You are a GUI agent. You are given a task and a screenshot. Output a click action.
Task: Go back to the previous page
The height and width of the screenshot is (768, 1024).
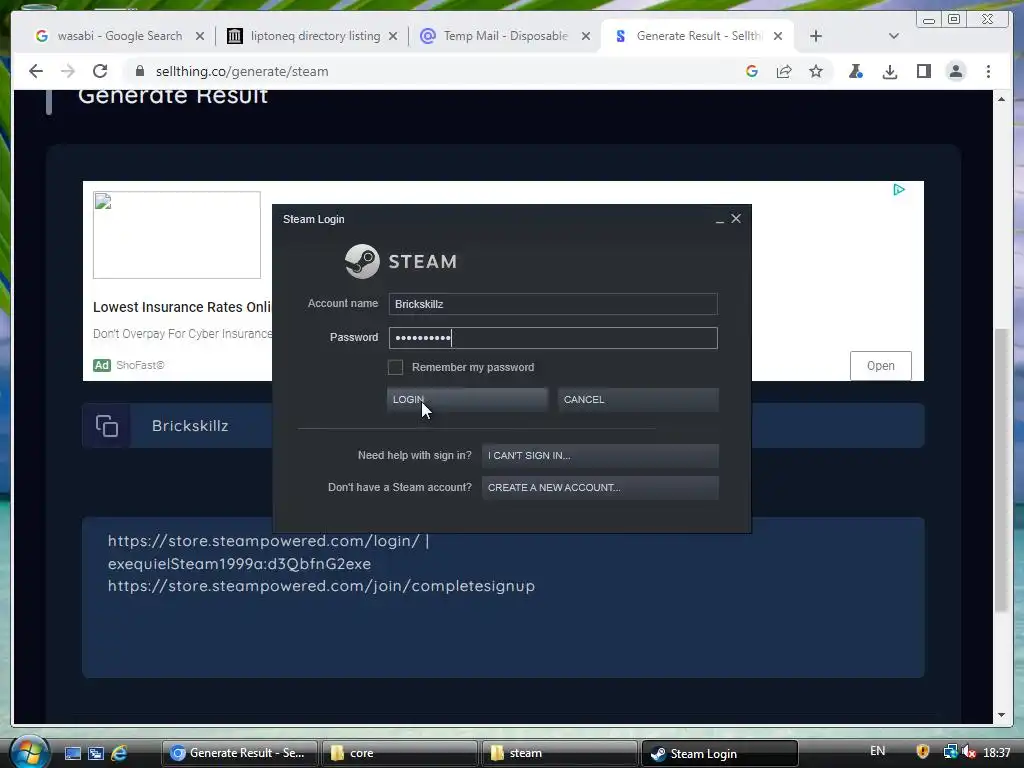click(x=36, y=71)
